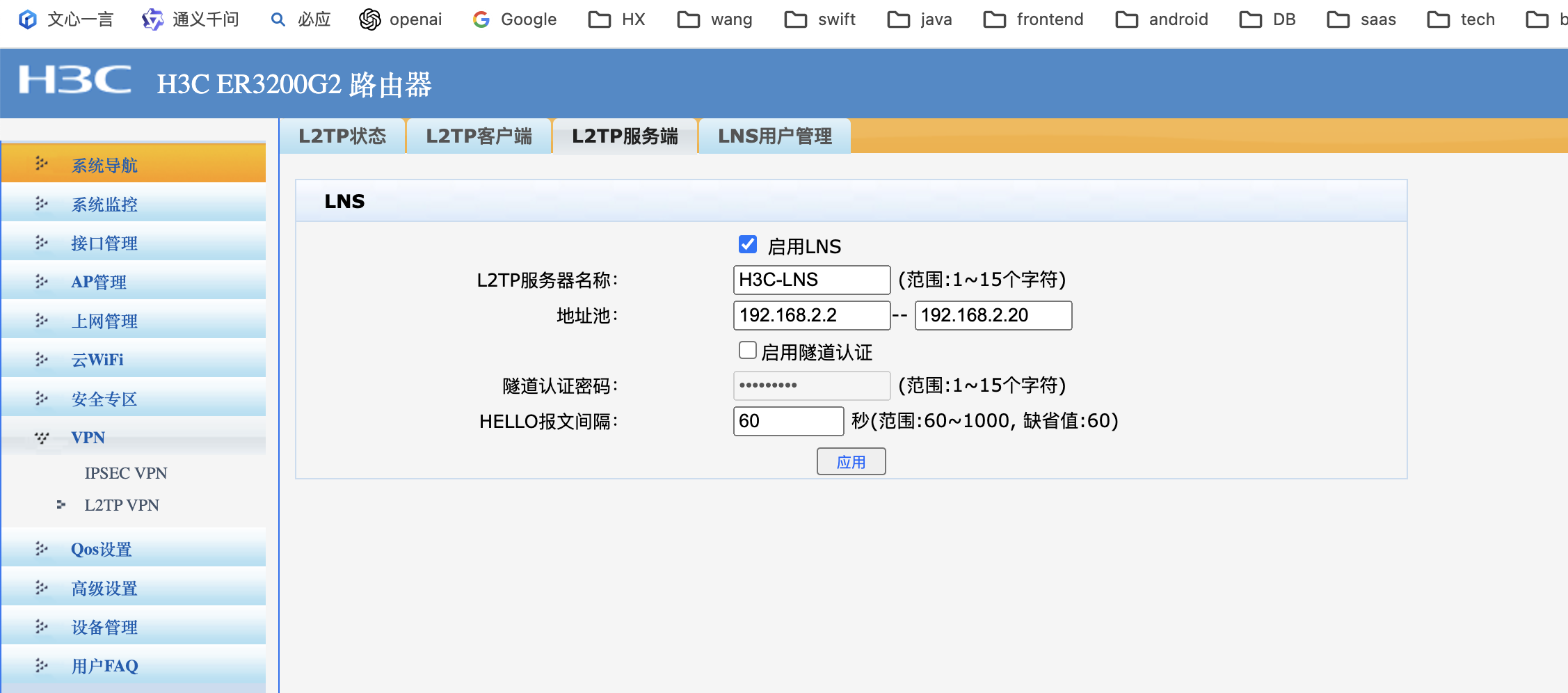Open the 设备管理 sidebar link

[104, 628]
